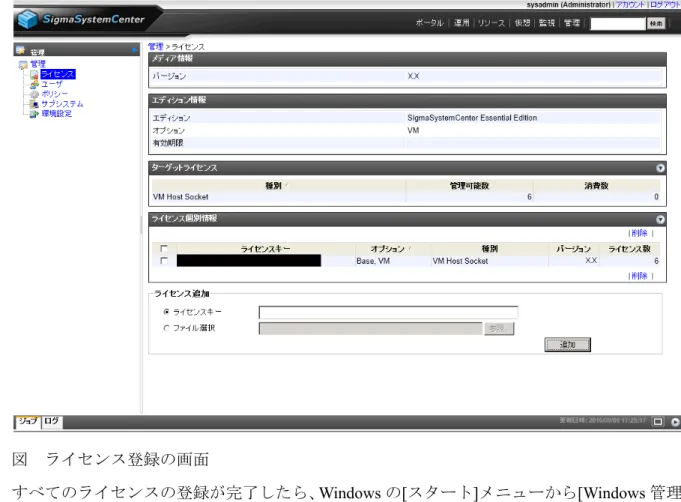Open the アカウント link
Image resolution: width=681 pixels, height=502 pixels.
[x=631, y=4]
